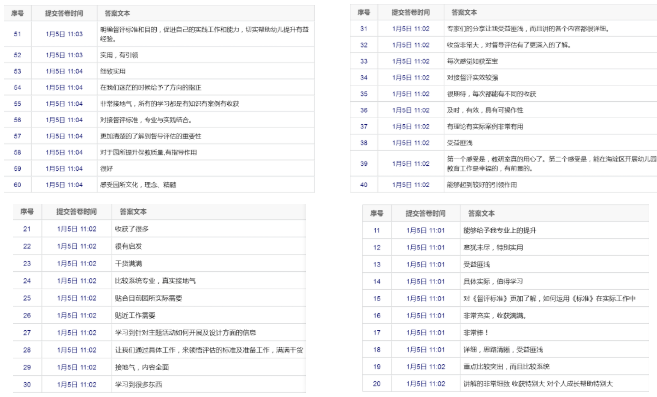Click '提交答卷时间' header in table with row 31

411,13
